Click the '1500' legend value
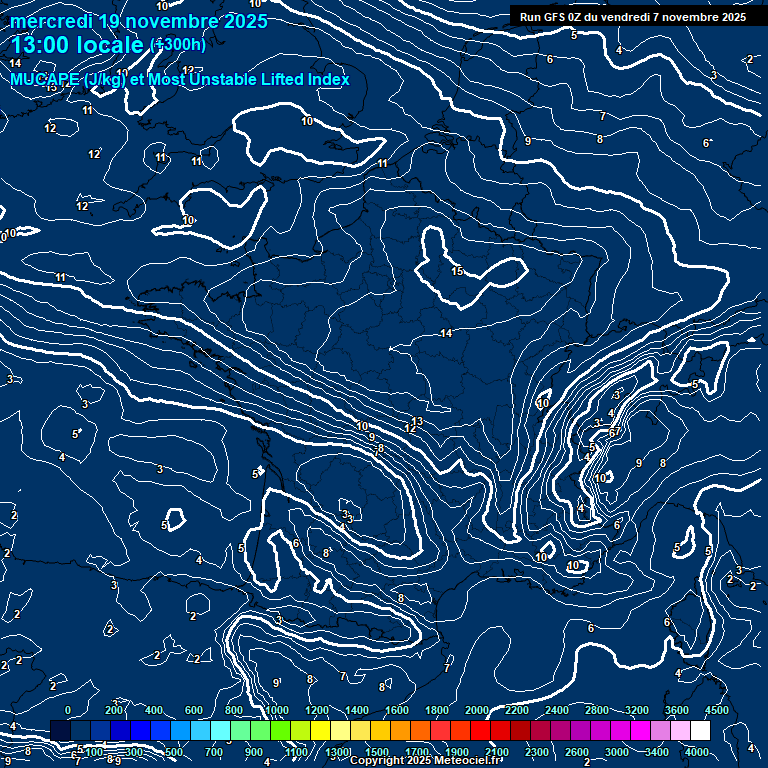Image resolution: width=768 pixels, height=768 pixels. pyautogui.click(x=377, y=752)
